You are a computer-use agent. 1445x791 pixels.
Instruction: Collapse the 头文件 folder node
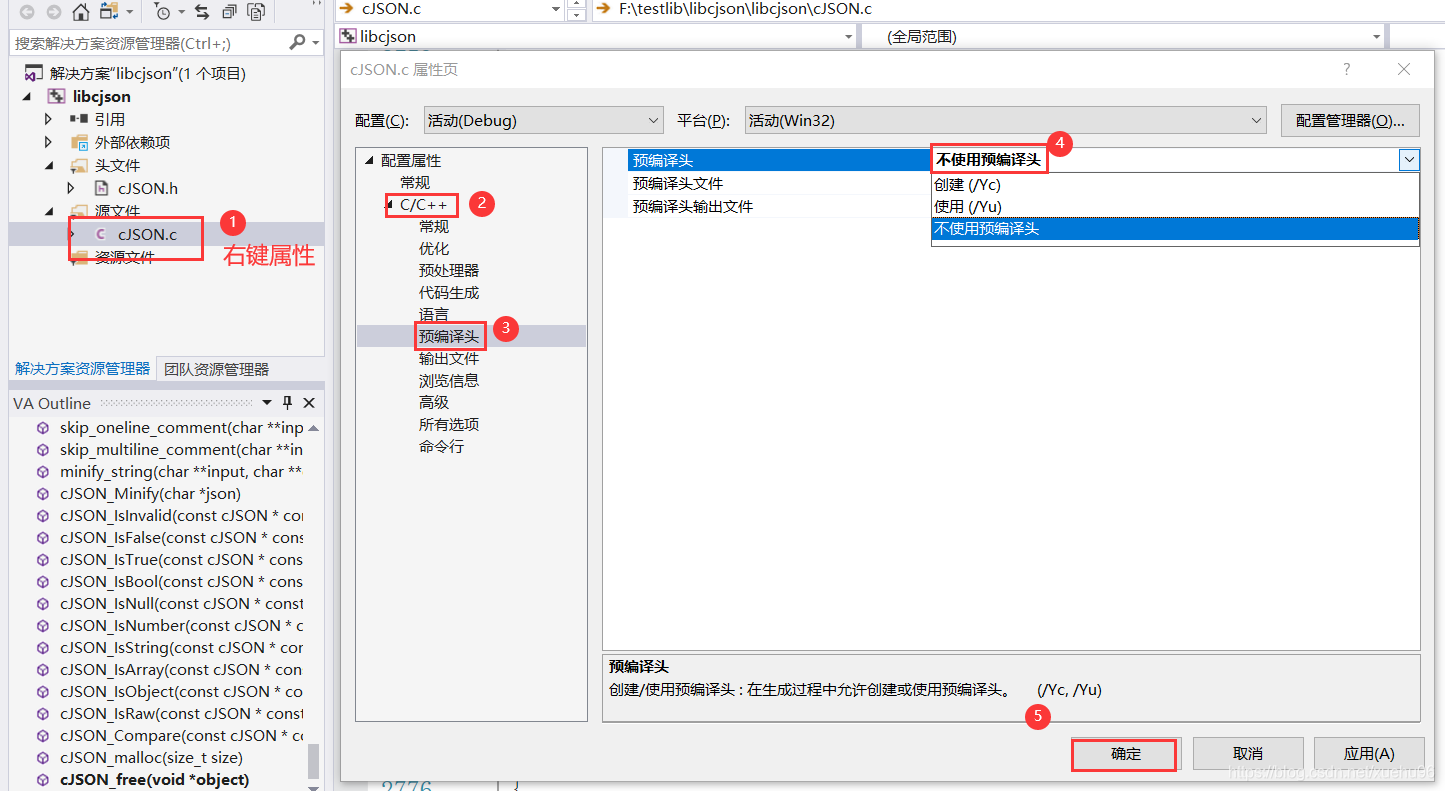click(x=48, y=165)
